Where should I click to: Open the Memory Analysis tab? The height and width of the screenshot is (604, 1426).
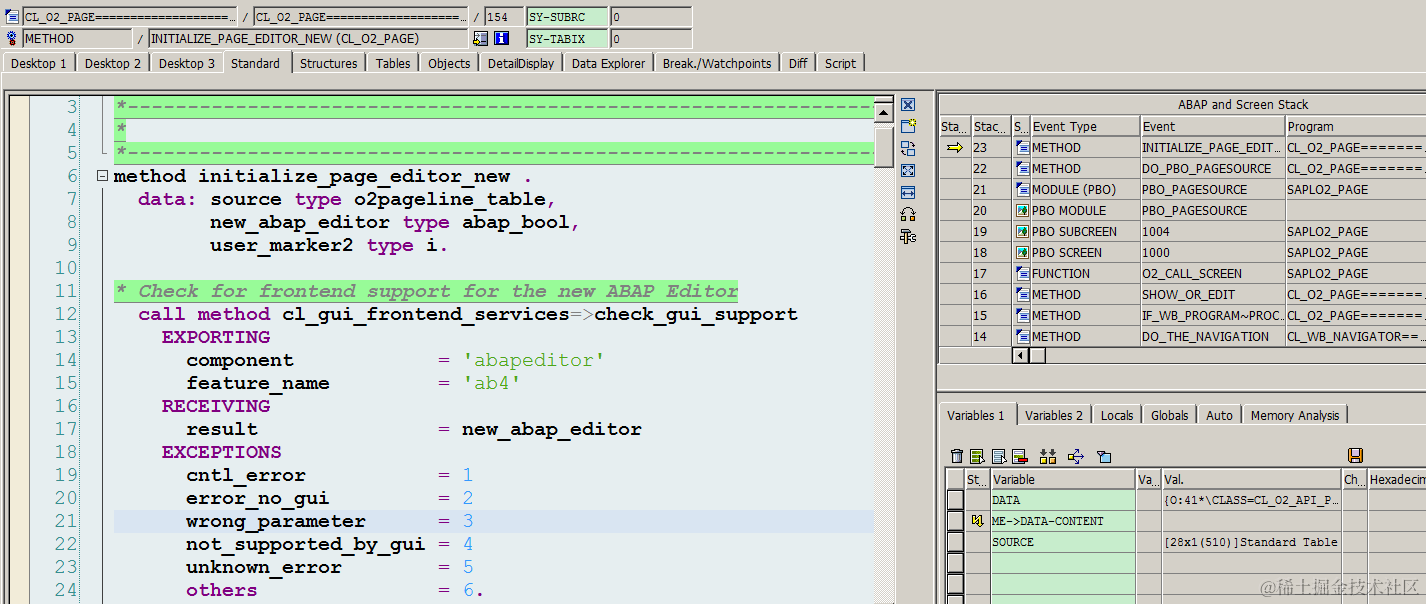[x=1295, y=415]
